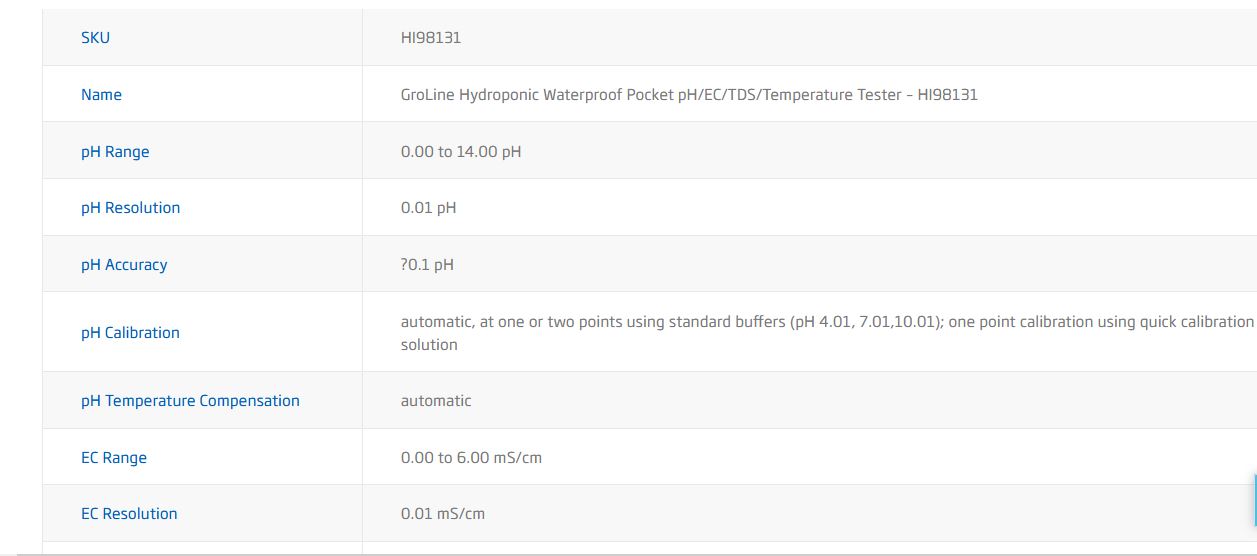Select the 0.00 to 14.00 pH value

(x=461, y=152)
